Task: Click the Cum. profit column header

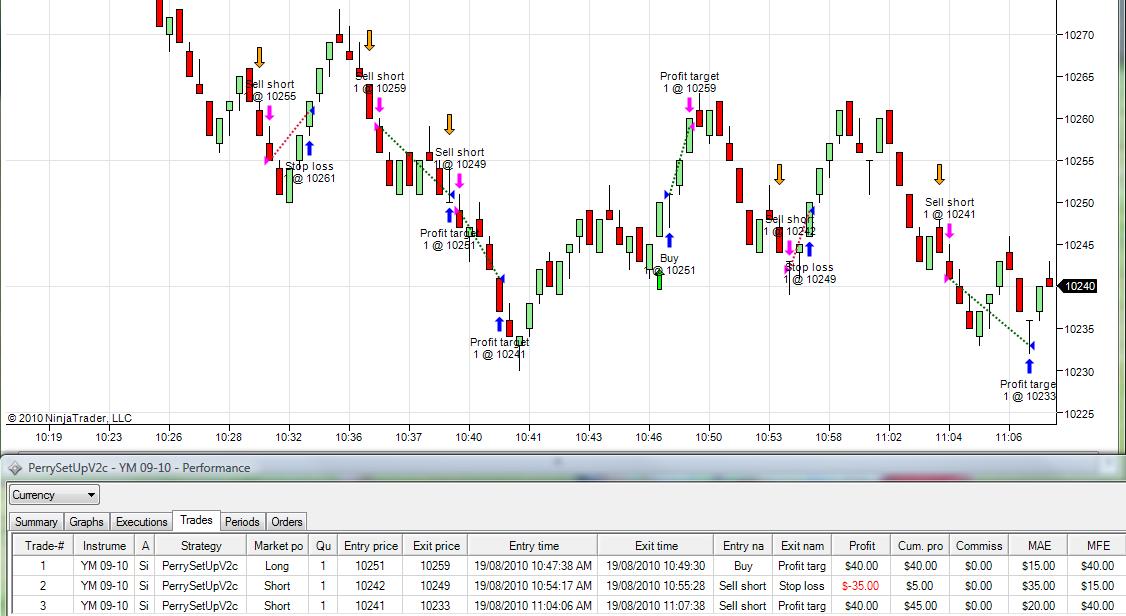Action: (x=920, y=546)
